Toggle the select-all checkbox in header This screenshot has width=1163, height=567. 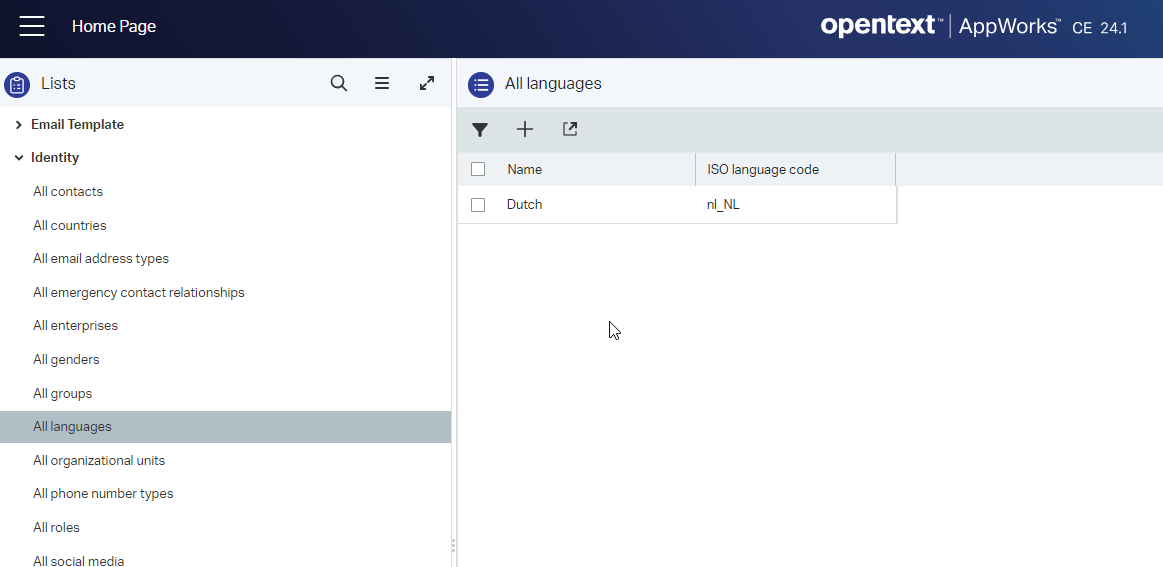pos(478,169)
